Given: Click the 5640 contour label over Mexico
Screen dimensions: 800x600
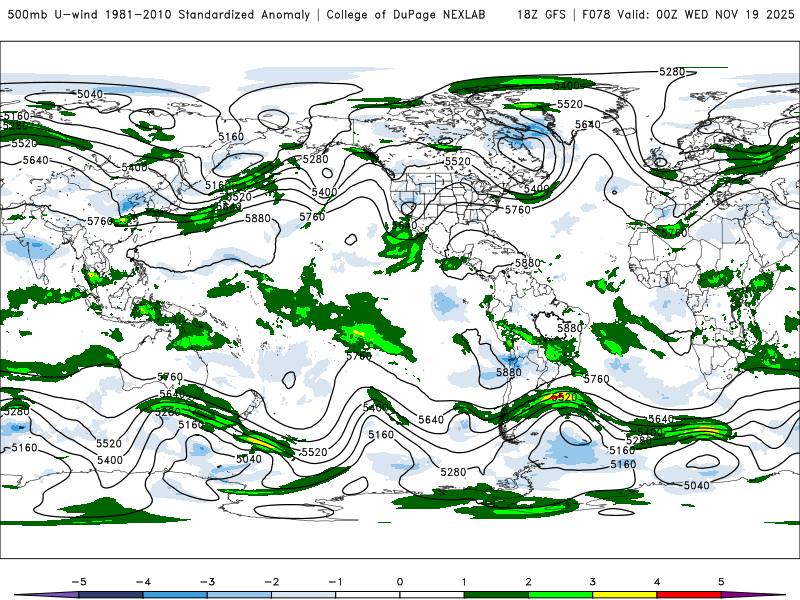Looking at the screenshot, I should (405, 225).
